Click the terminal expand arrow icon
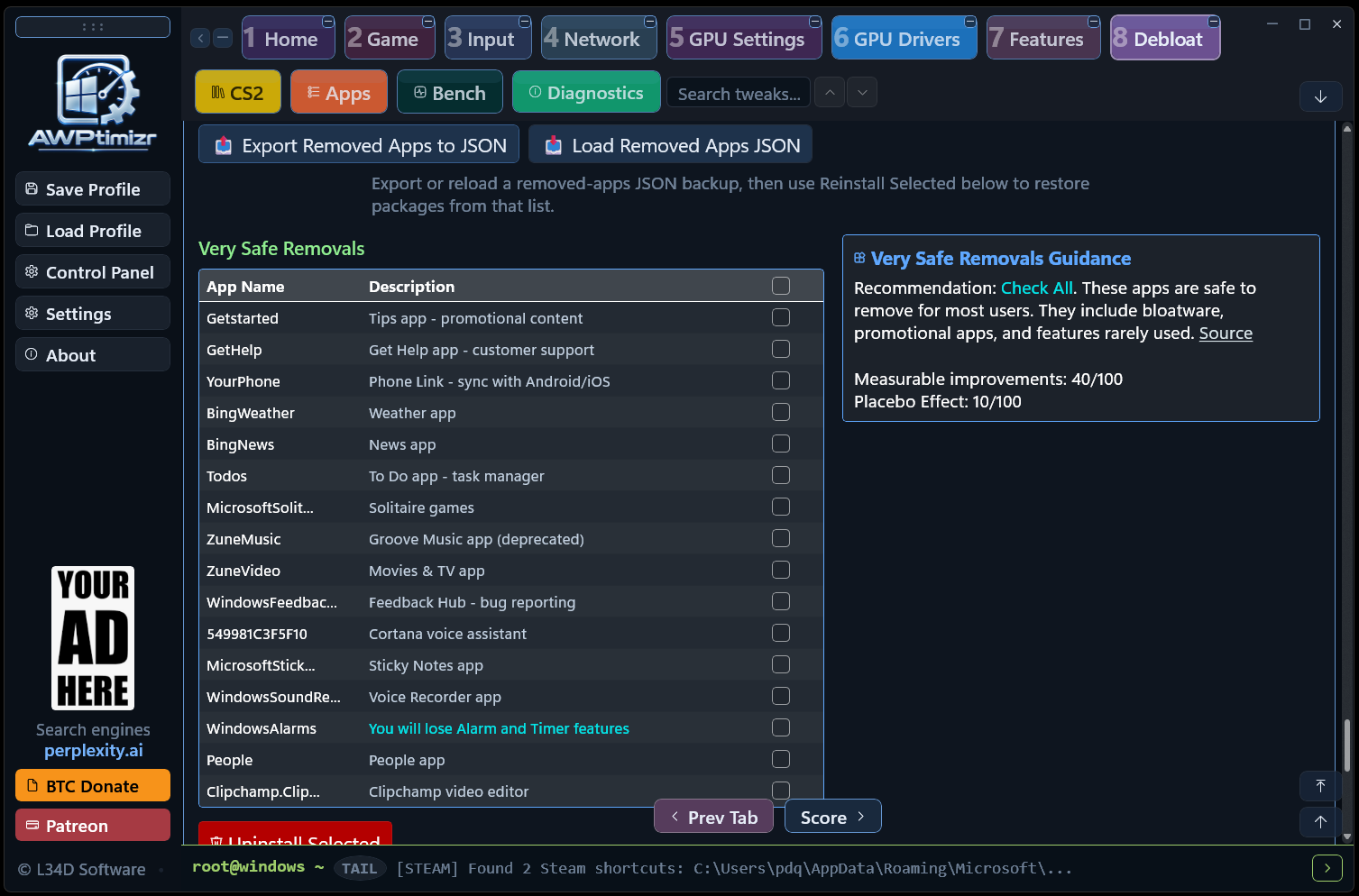Viewport: 1359px width, 896px height. point(1327,869)
